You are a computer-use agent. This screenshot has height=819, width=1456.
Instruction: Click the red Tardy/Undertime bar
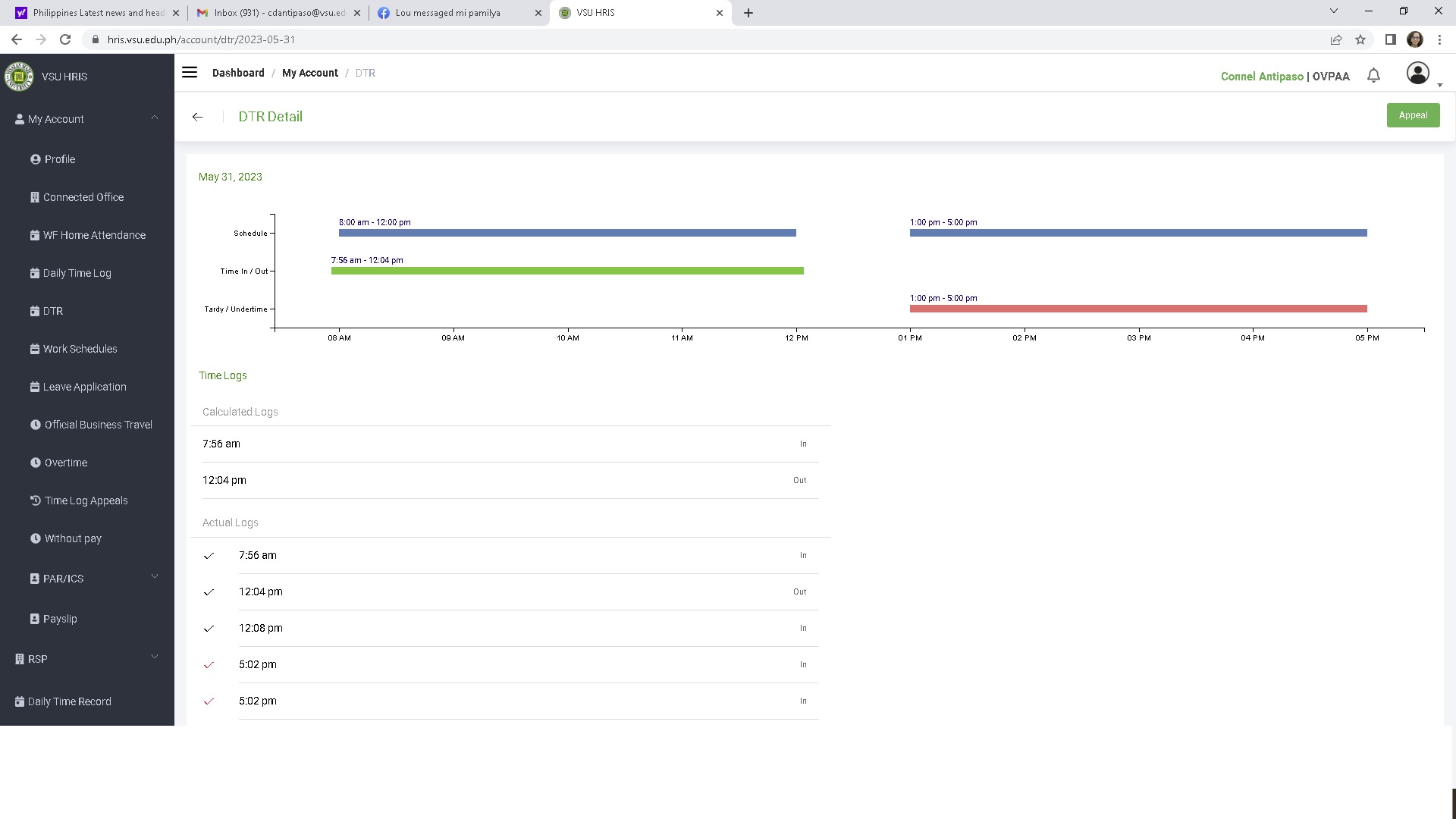click(x=1137, y=309)
